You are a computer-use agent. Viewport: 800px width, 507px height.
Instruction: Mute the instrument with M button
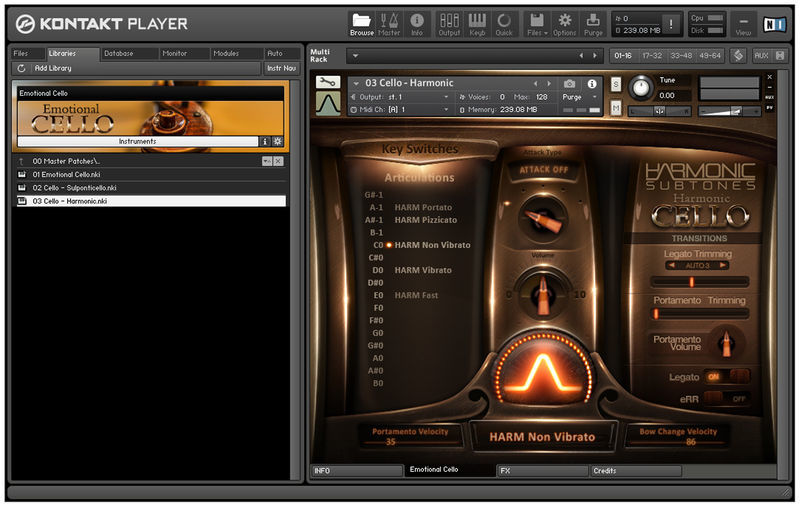pos(616,107)
